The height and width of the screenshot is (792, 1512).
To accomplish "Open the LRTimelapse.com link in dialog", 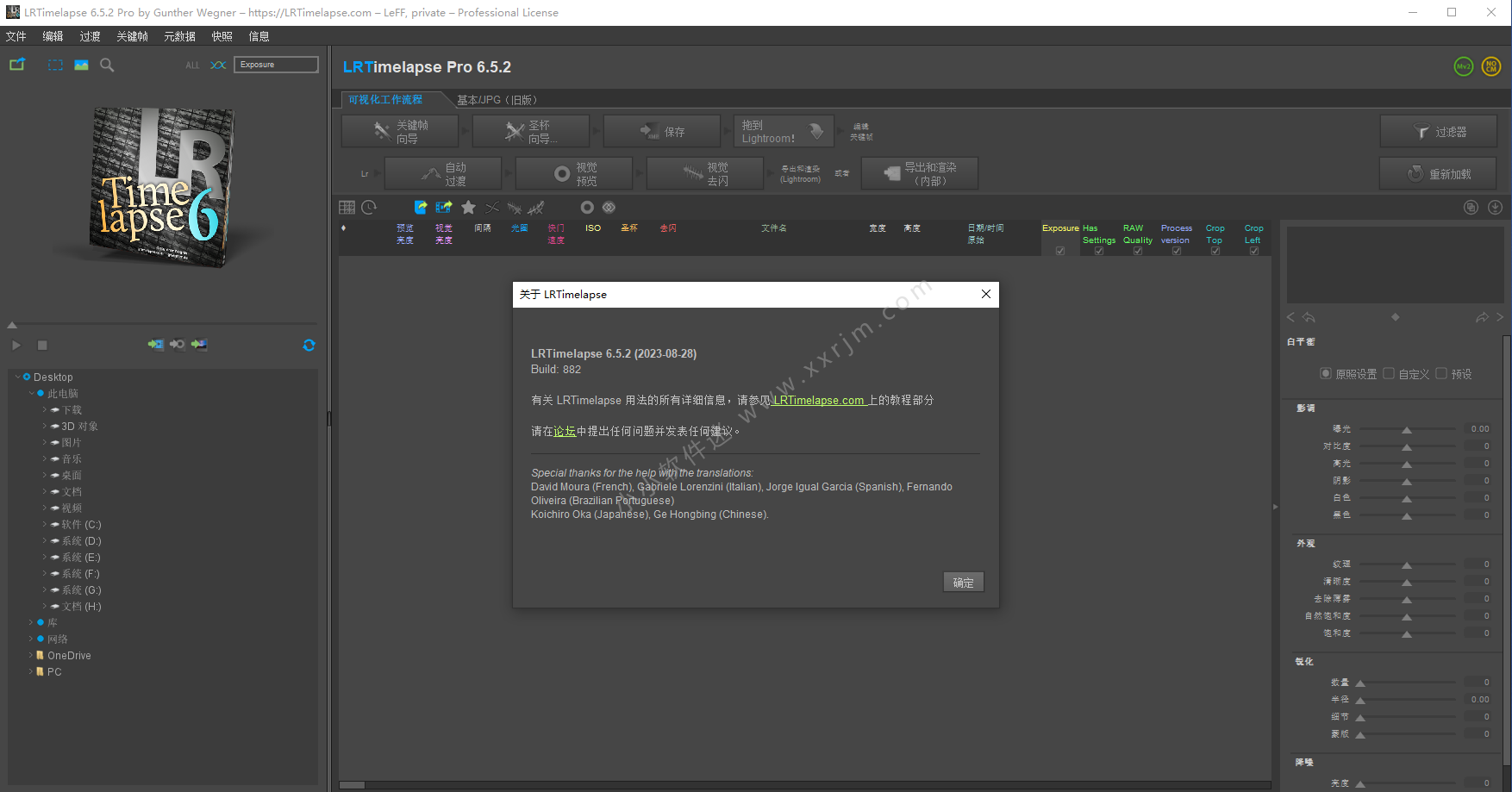I will click(x=818, y=401).
